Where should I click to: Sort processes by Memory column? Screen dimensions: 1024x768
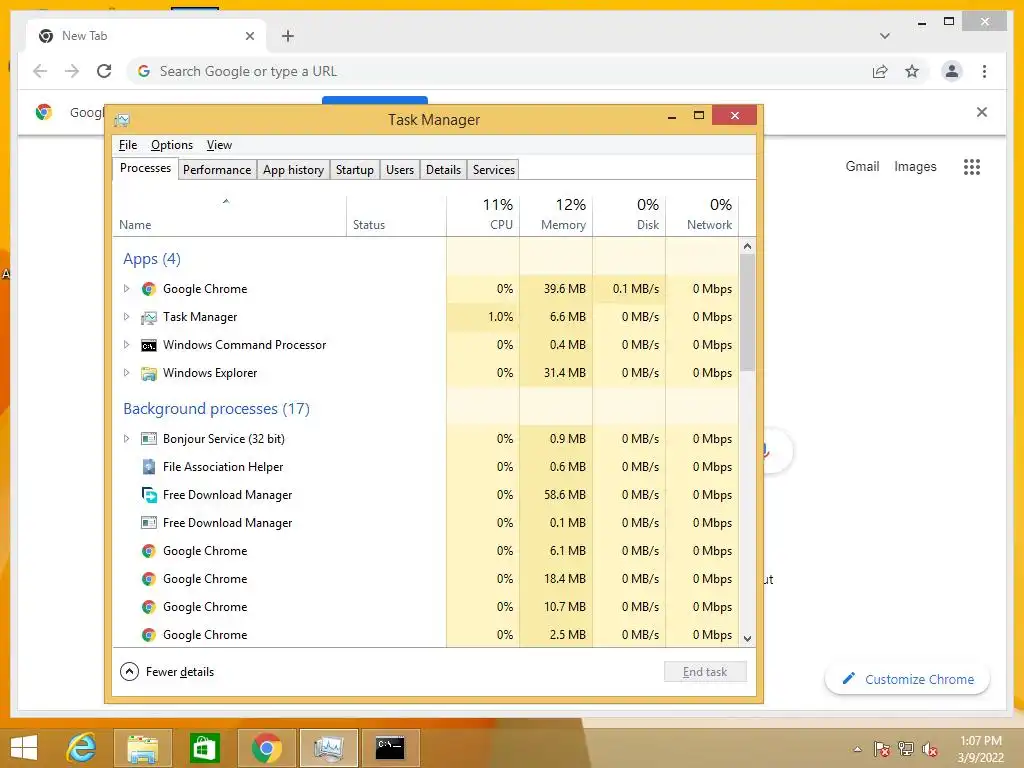[556, 216]
